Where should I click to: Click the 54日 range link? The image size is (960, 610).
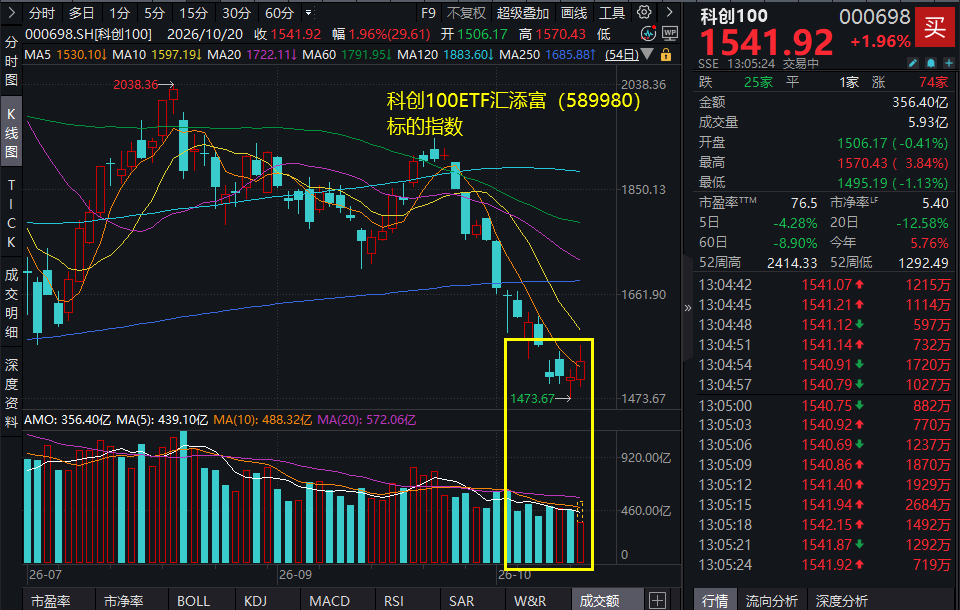point(621,55)
